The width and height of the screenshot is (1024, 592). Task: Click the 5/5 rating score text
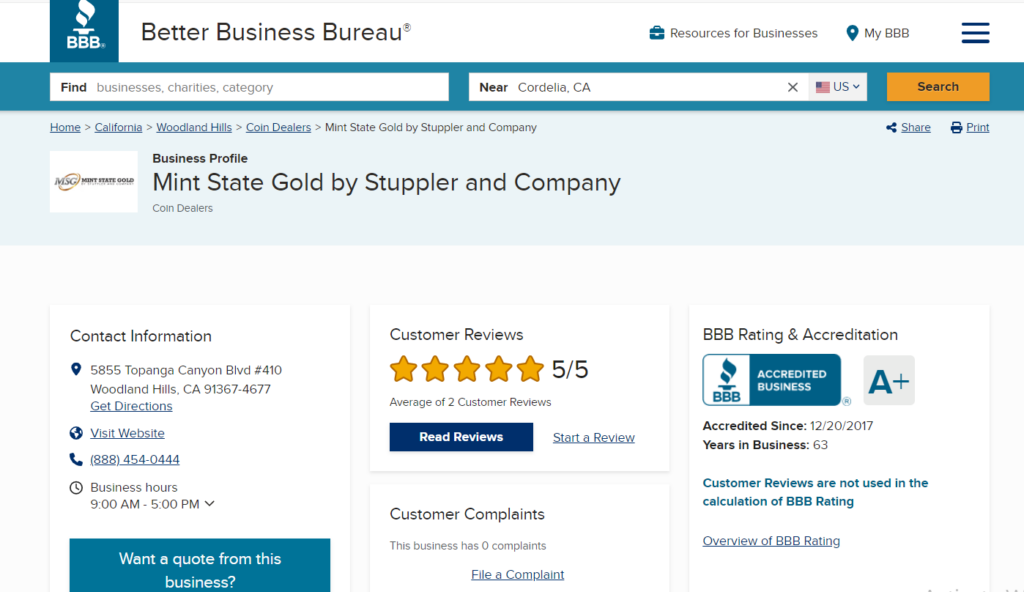[570, 370]
